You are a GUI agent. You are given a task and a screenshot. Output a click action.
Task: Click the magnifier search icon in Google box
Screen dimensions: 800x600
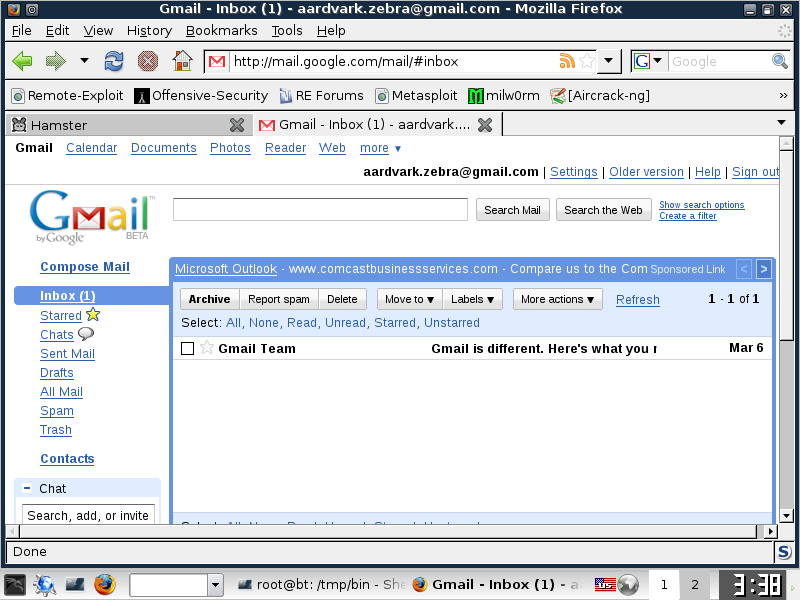[x=780, y=61]
